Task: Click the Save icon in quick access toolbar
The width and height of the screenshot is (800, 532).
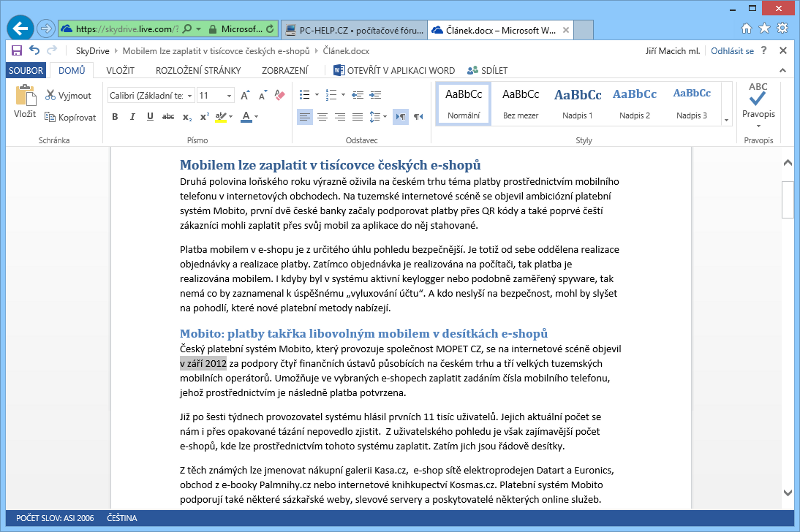Action: [15, 50]
